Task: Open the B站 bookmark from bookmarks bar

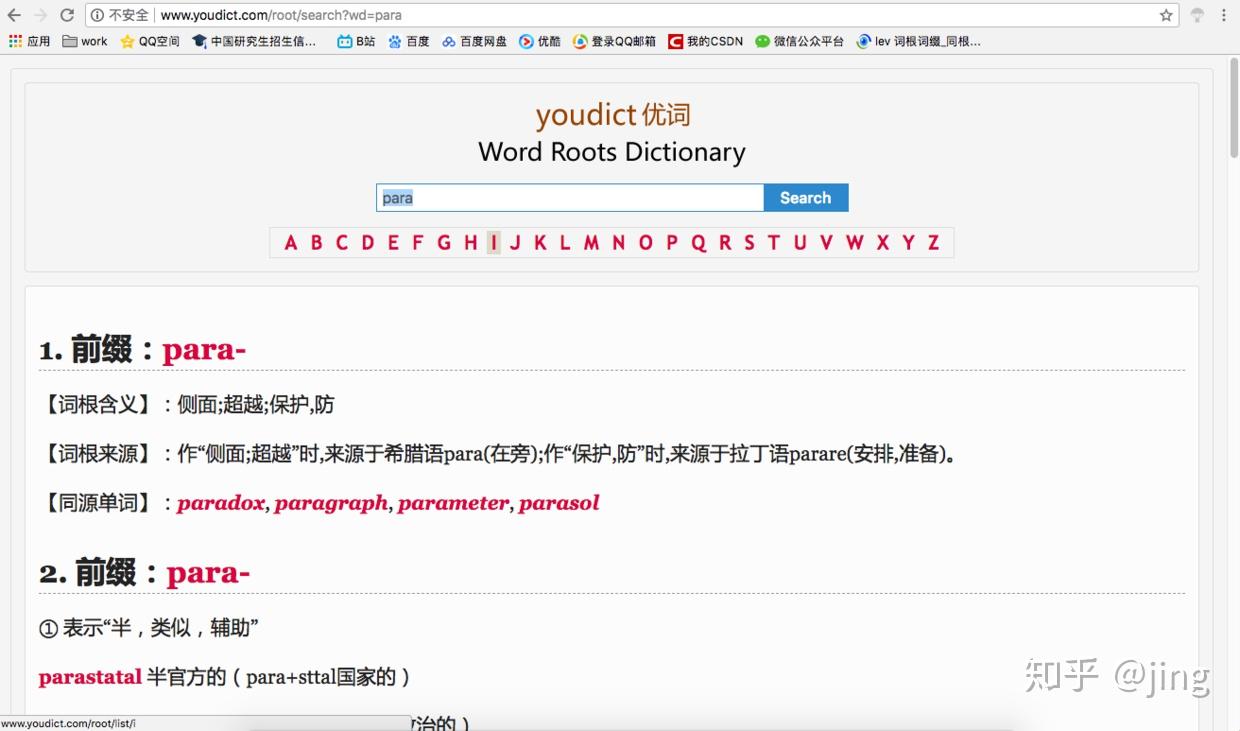Action: (x=355, y=41)
